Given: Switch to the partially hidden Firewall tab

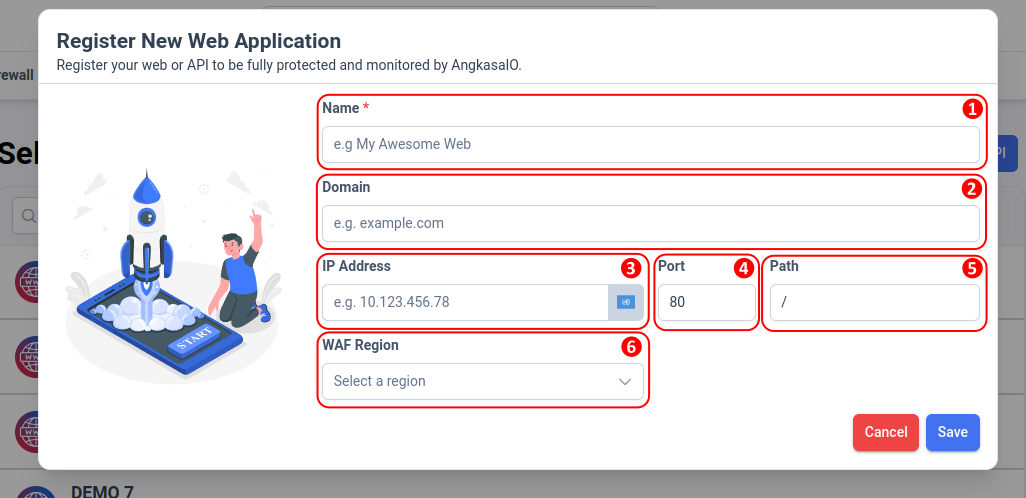Looking at the screenshot, I should tap(16, 75).
